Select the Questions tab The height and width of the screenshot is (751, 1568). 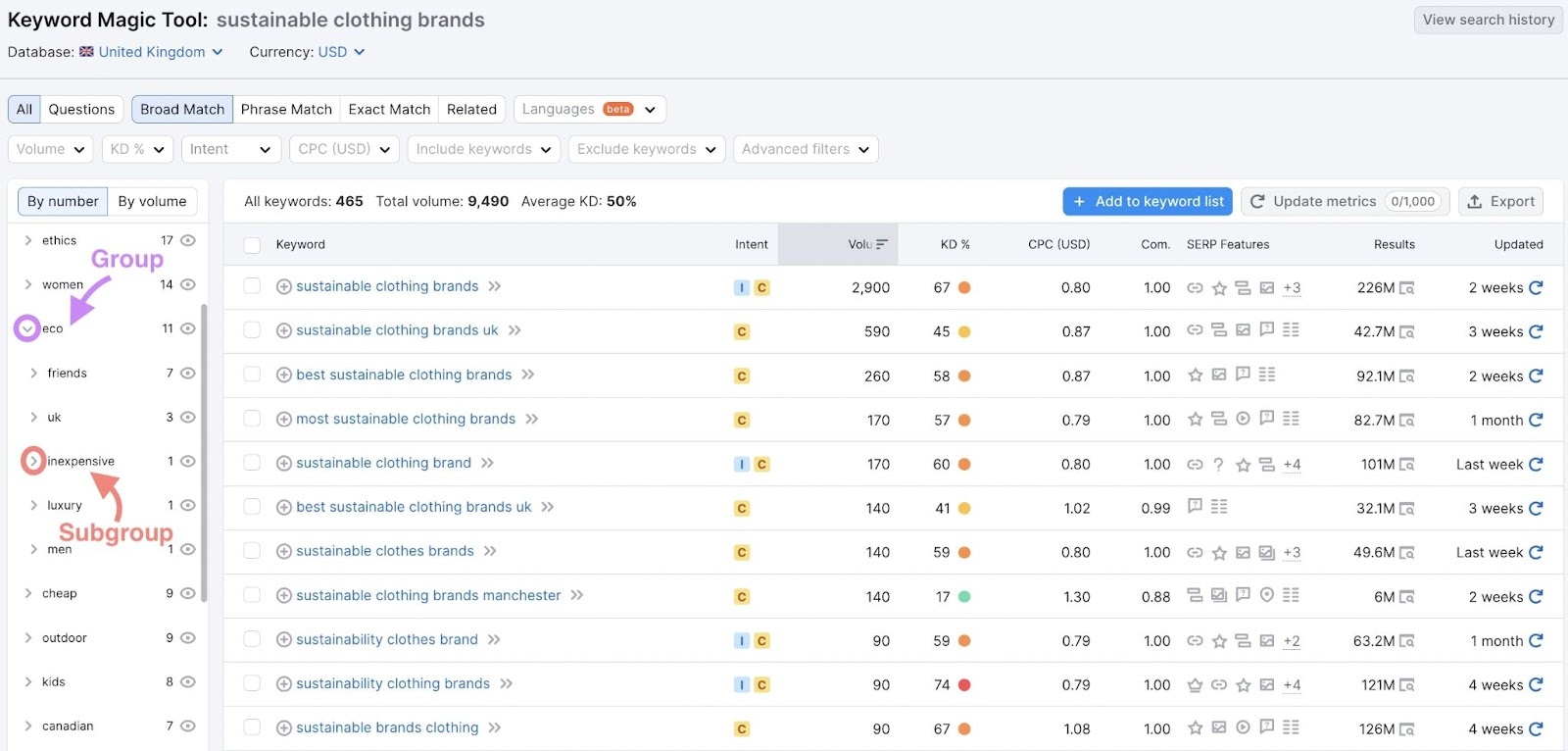[x=81, y=109]
